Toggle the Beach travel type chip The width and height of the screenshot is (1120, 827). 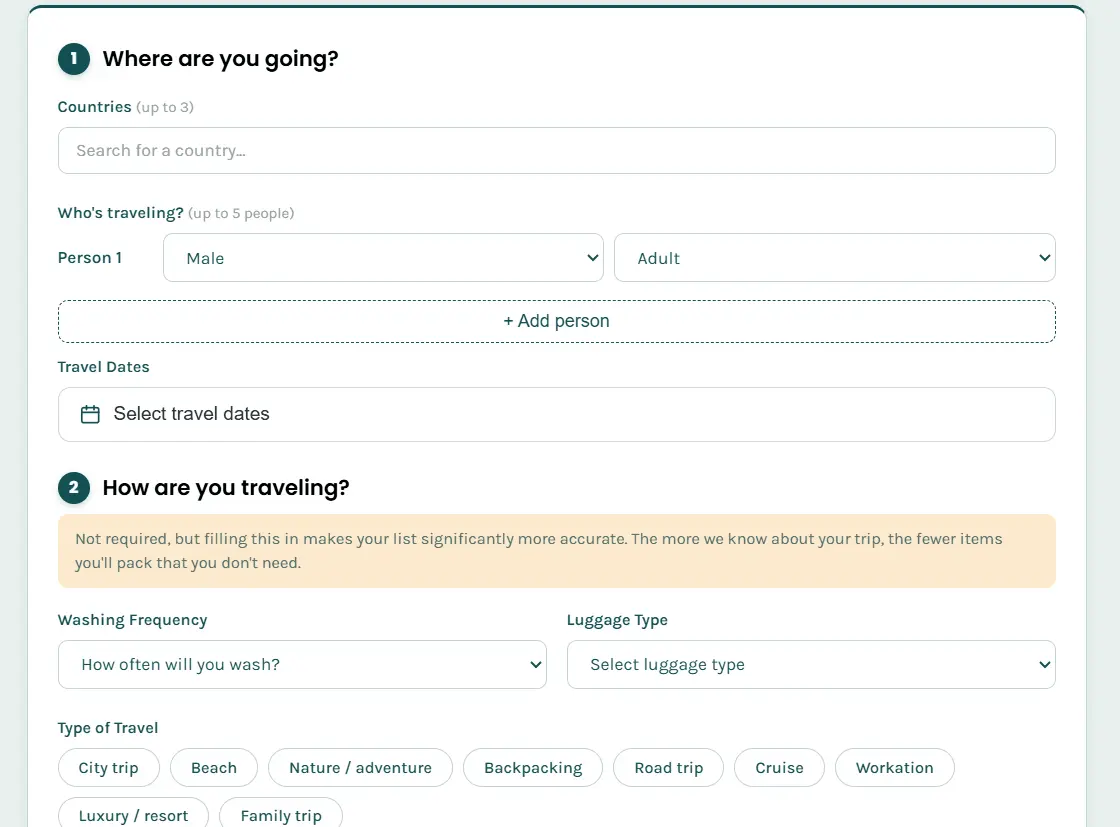(214, 768)
